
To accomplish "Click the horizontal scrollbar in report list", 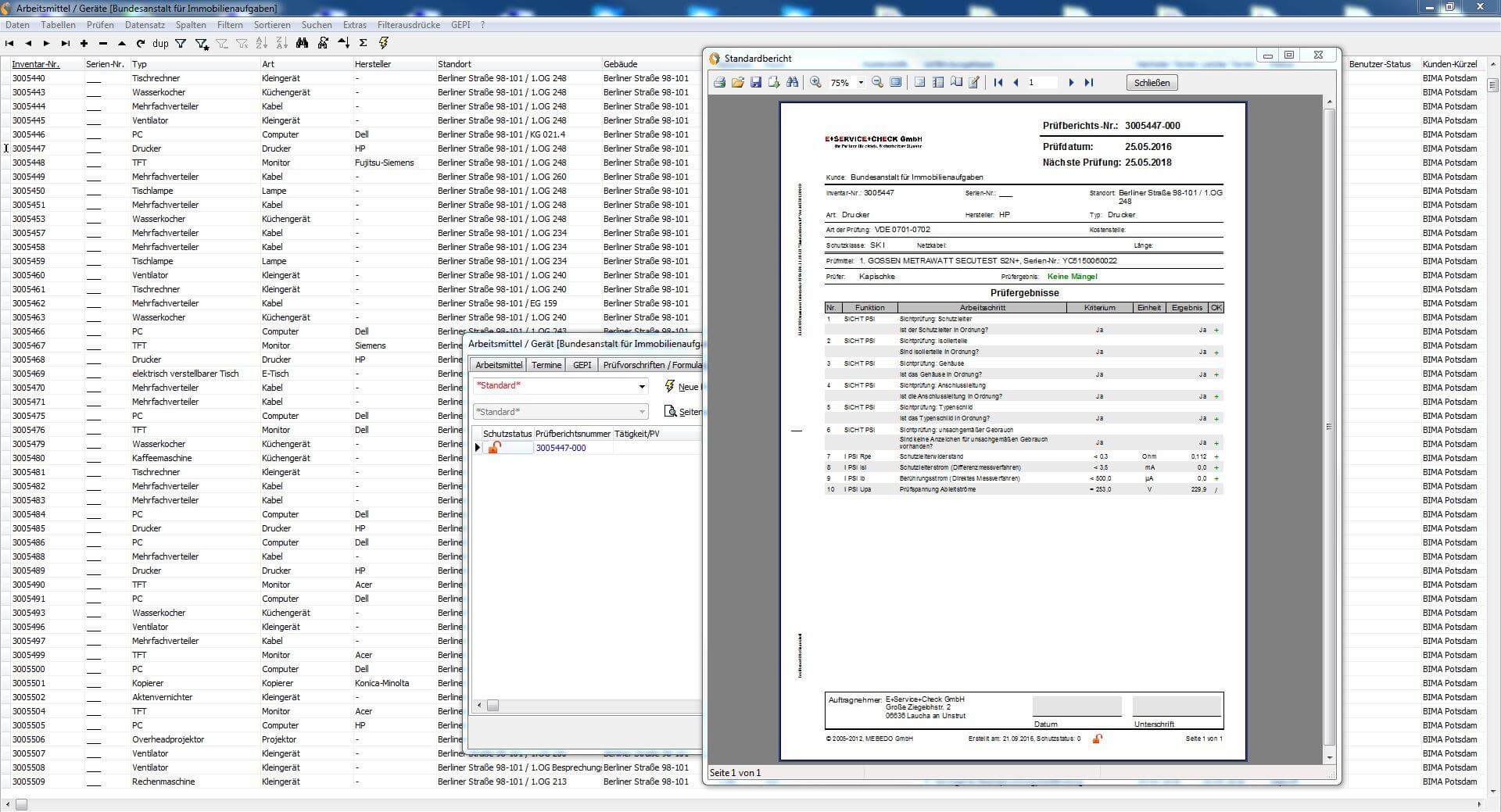I will [586, 706].
